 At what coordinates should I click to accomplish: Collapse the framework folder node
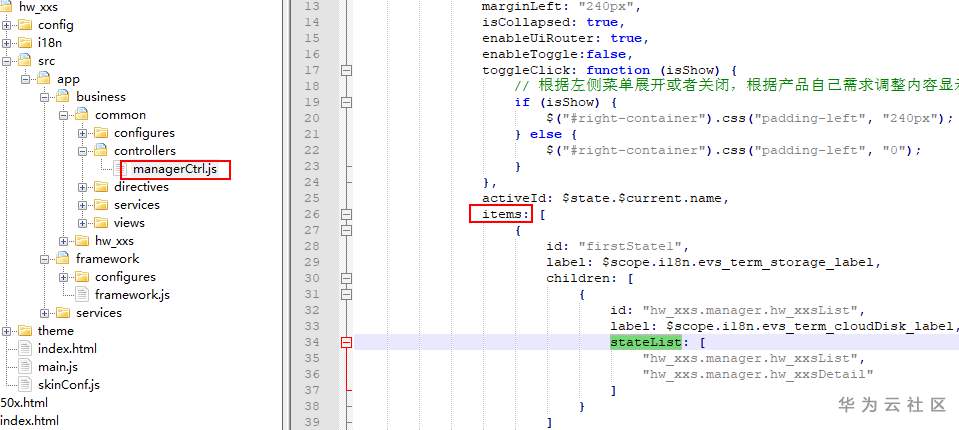coord(44,259)
